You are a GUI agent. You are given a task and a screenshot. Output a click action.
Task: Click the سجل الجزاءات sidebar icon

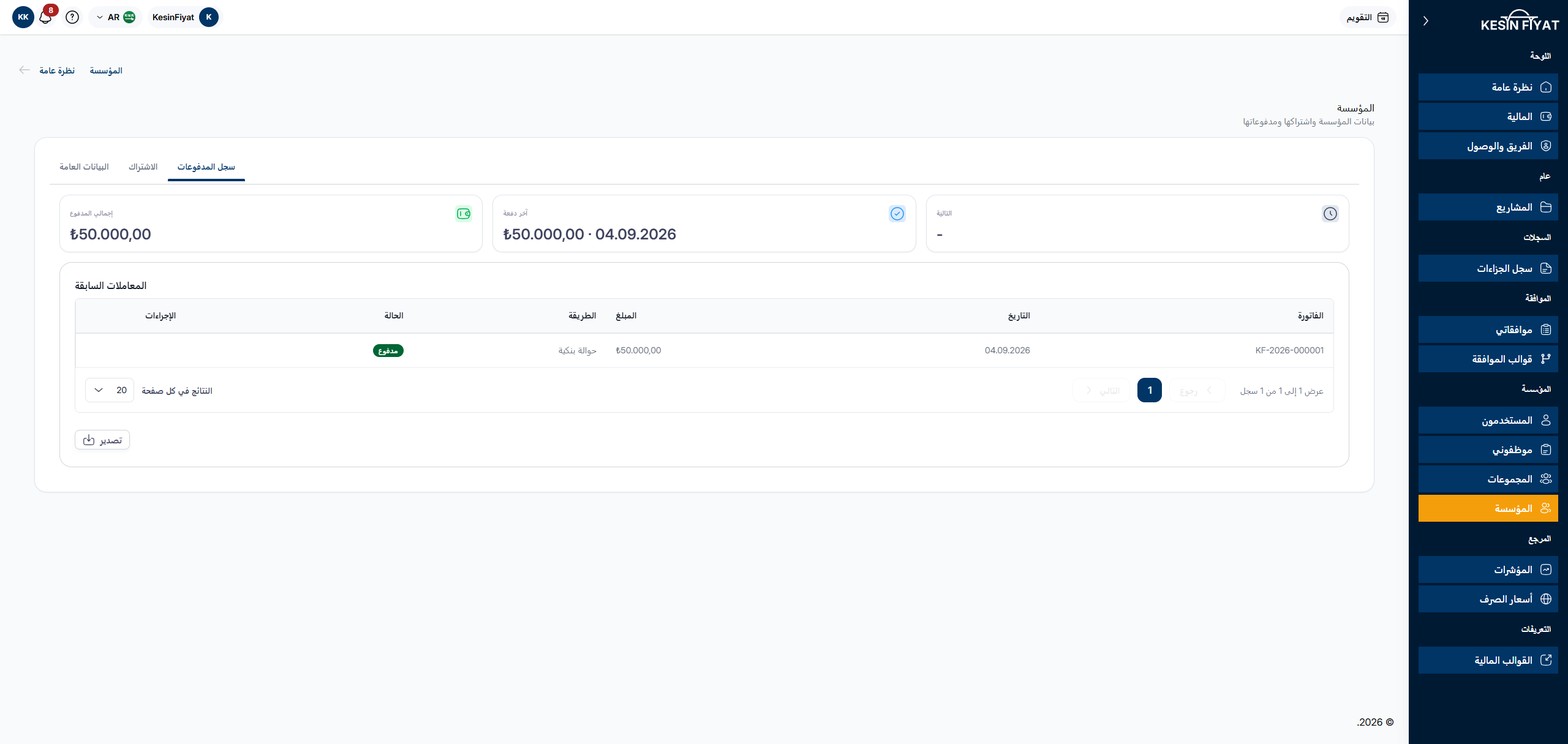coord(1545,268)
